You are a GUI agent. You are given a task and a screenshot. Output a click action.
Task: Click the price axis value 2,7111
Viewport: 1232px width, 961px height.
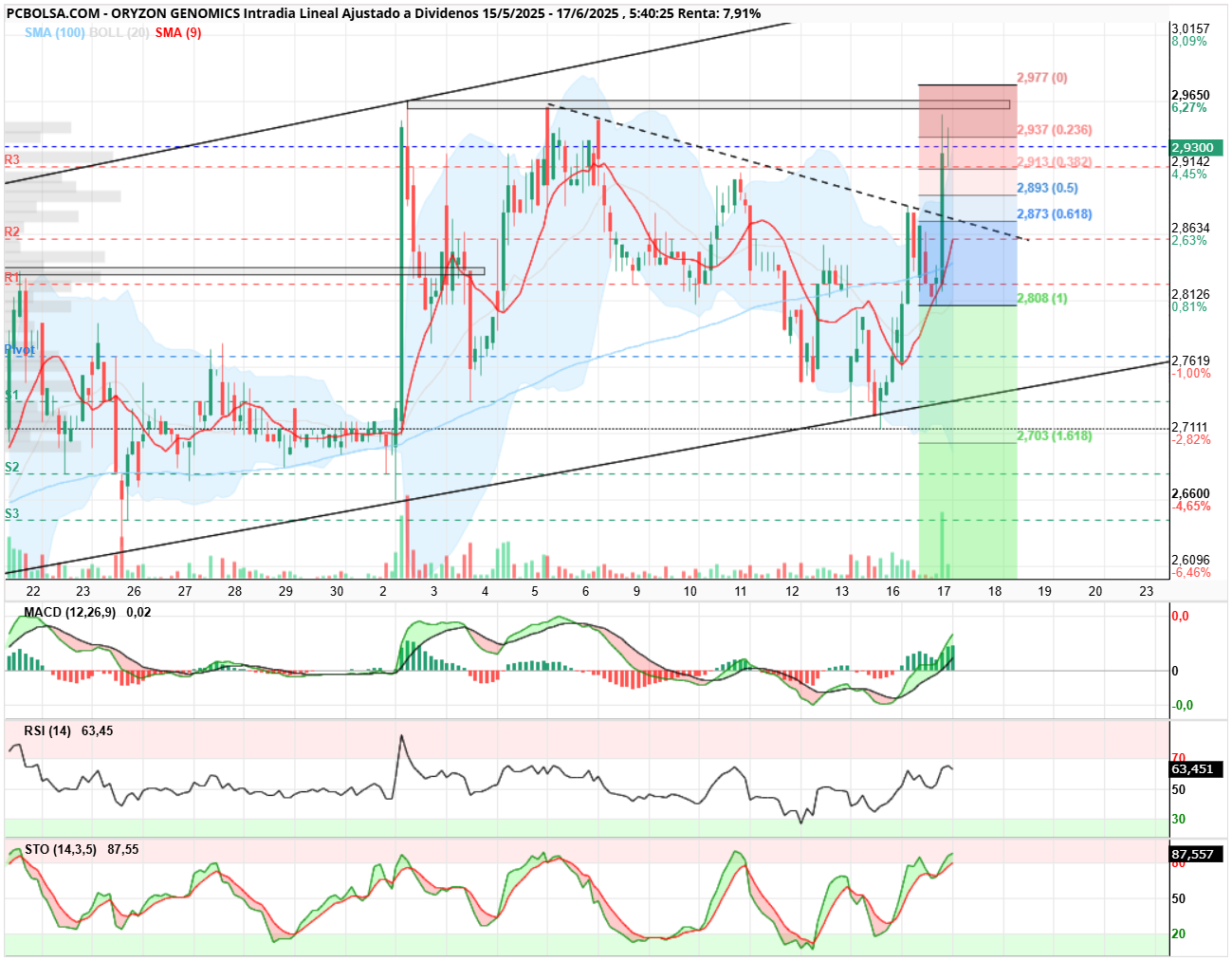point(1190,427)
